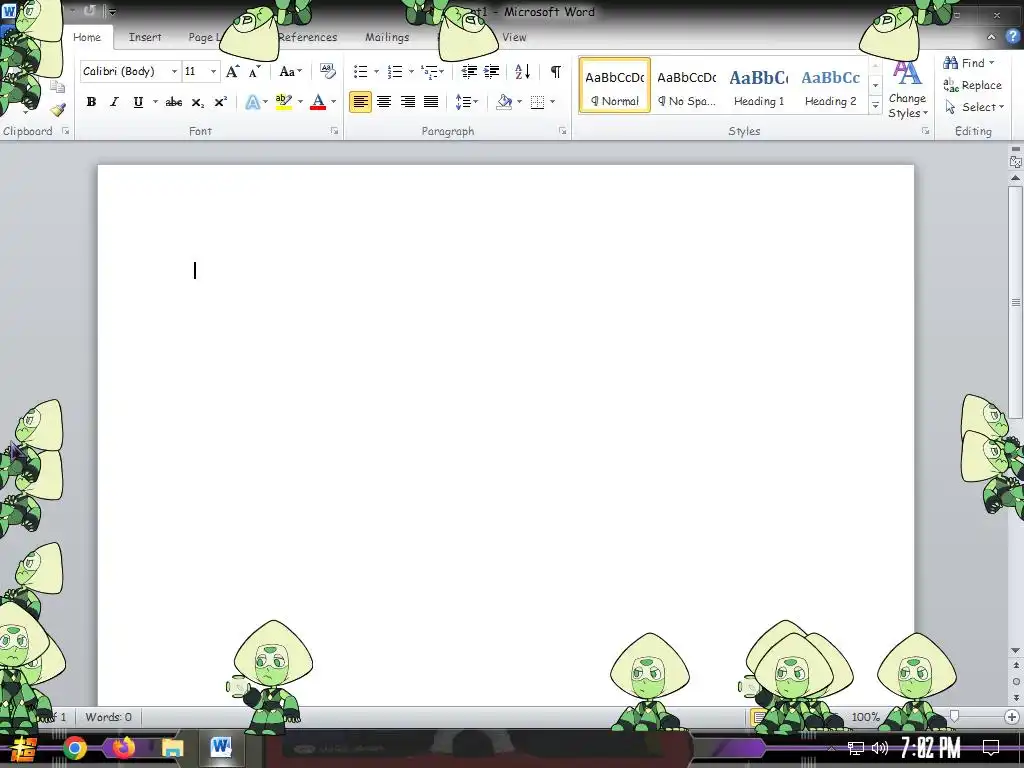Toggle Show/Hide paragraph marks
This screenshot has width=1024, height=768.
(x=556, y=72)
